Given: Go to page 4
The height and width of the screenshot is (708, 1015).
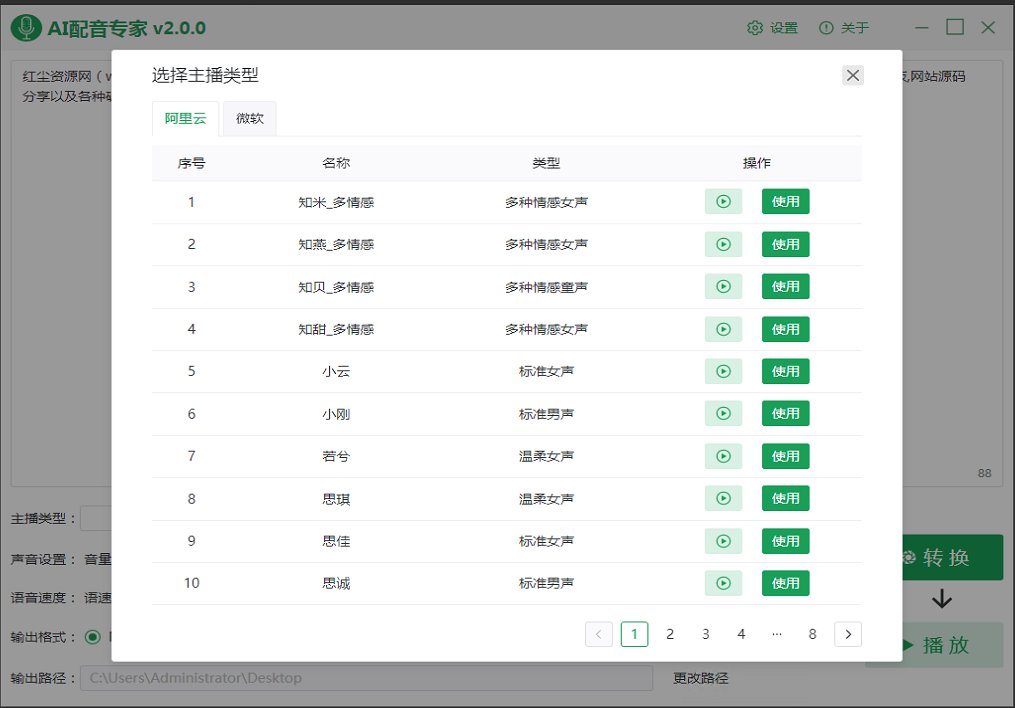Looking at the screenshot, I should tap(741, 634).
